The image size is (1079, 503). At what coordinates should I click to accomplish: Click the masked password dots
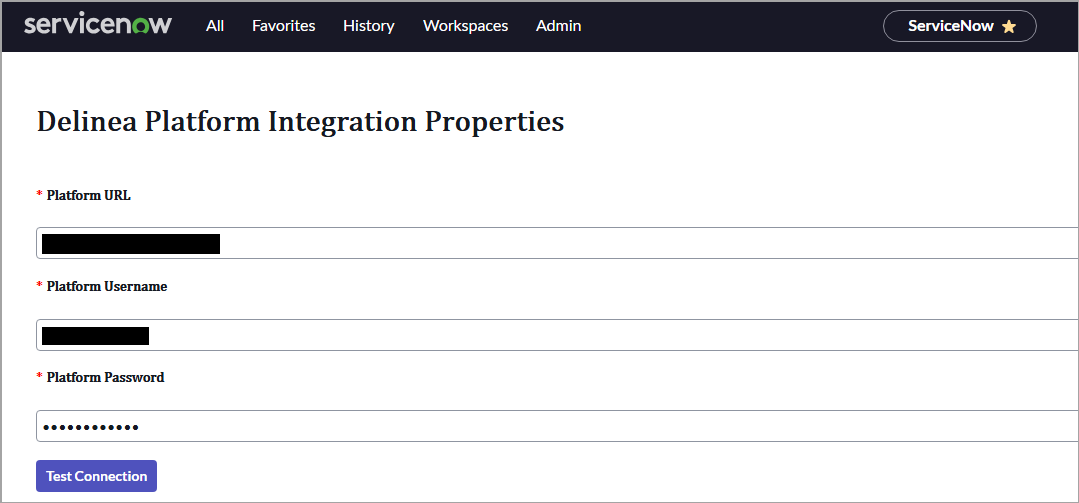click(x=90, y=427)
